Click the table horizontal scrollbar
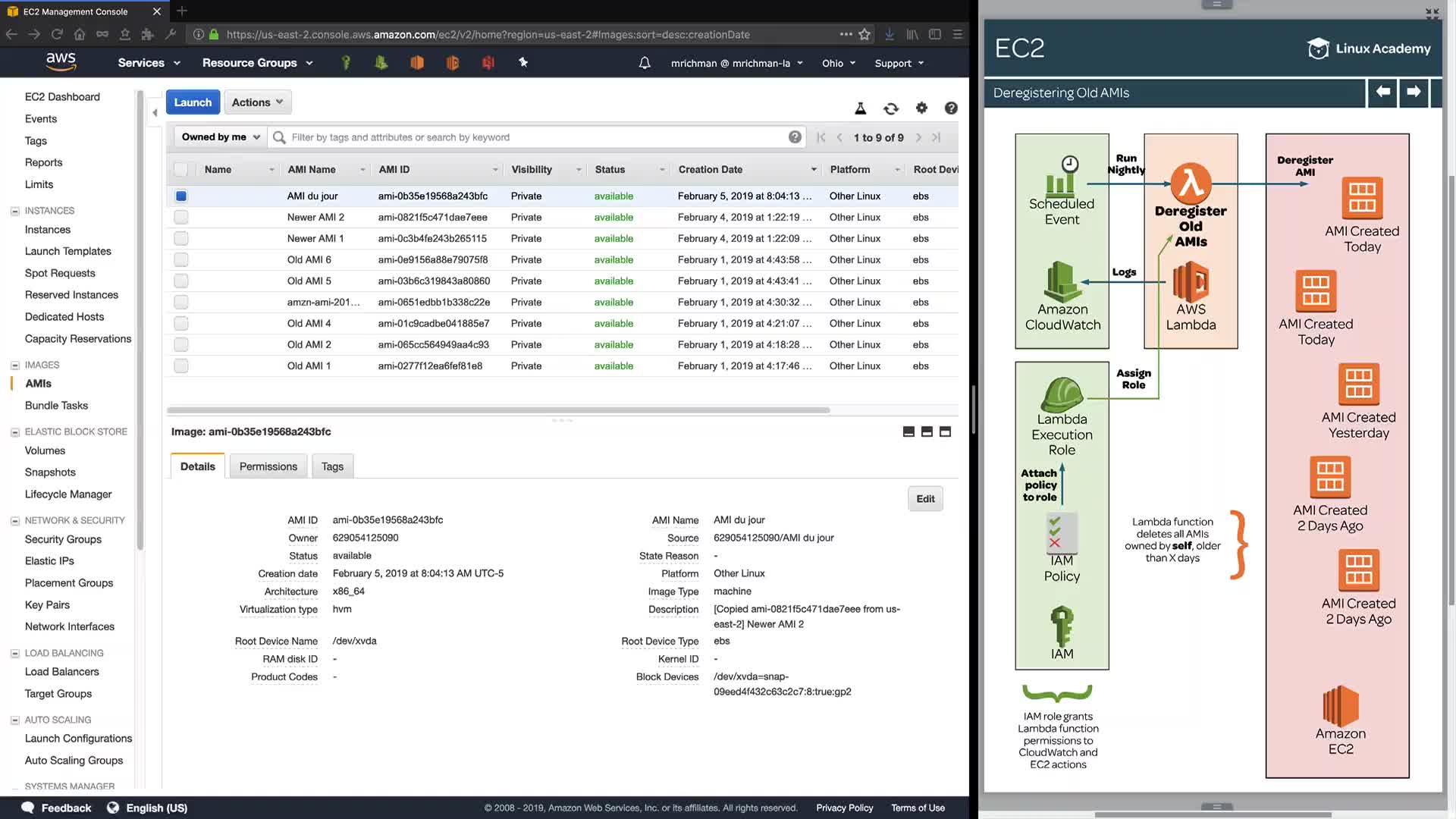Viewport: 1456px width, 819px height. coord(498,410)
